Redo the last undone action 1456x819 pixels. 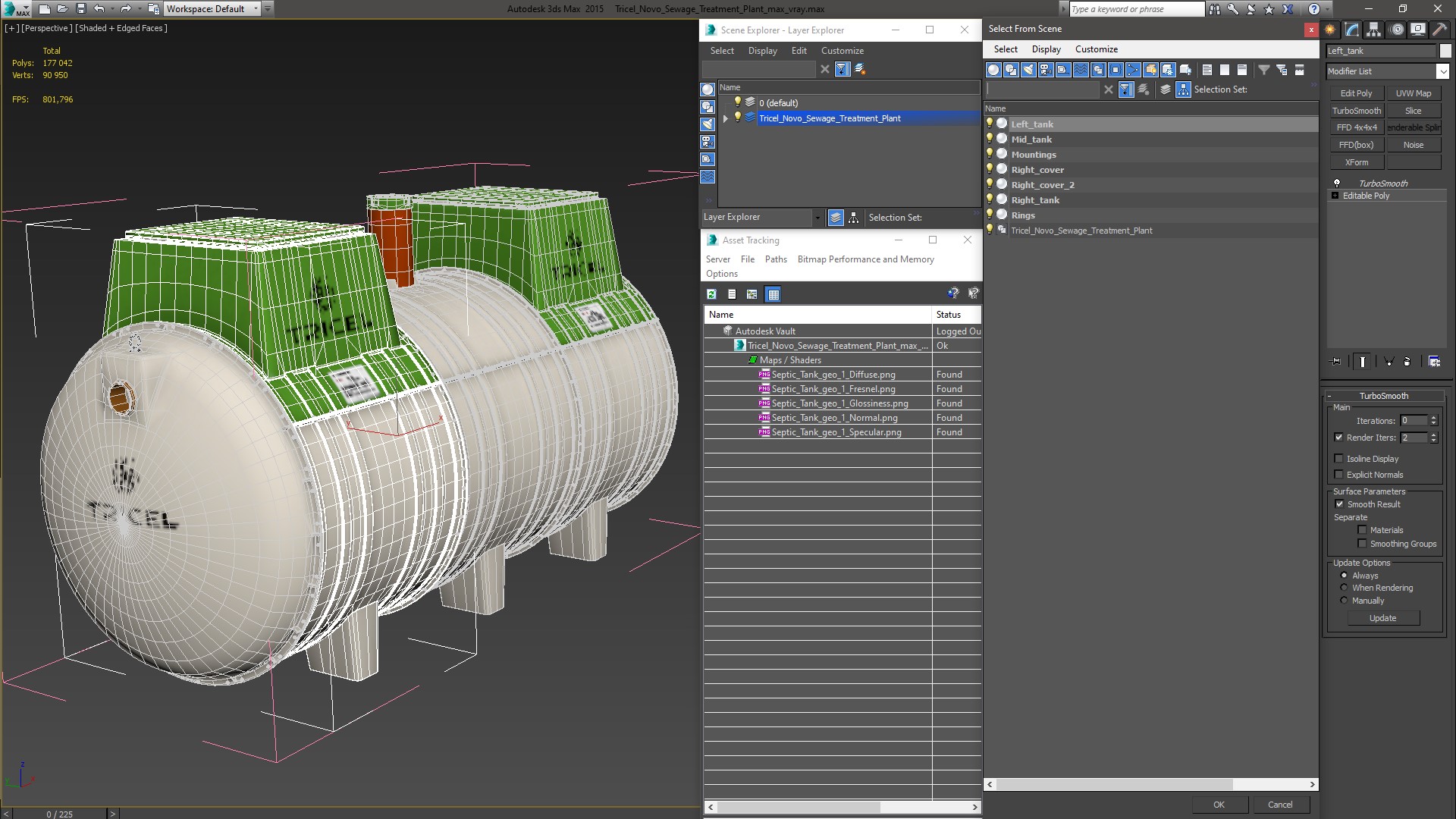125,9
